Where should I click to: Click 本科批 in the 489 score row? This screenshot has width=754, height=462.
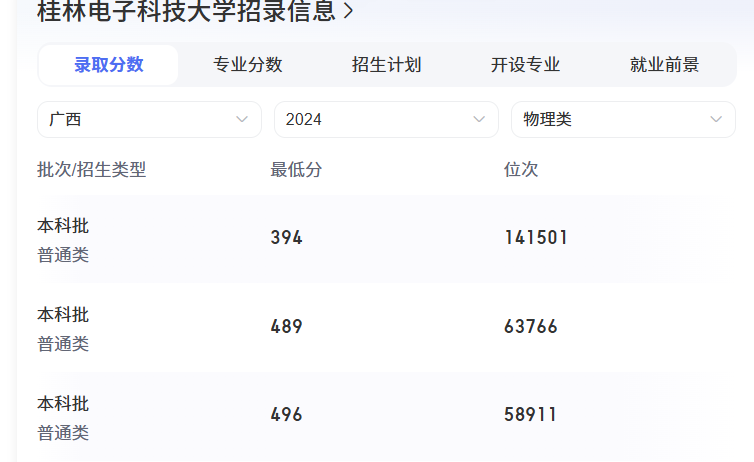pyautogui.click(x=63, y=314)
